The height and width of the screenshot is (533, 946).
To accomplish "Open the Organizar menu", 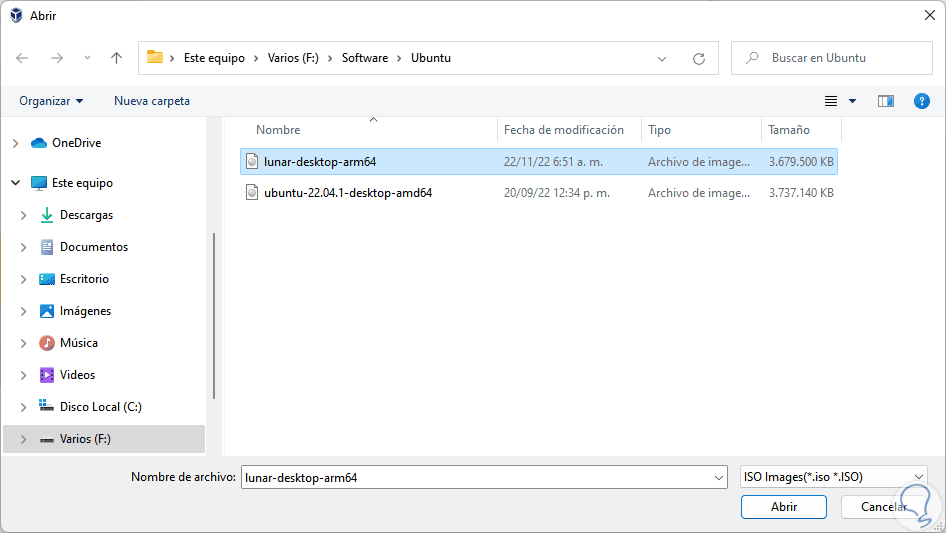I will pos(51,101).
